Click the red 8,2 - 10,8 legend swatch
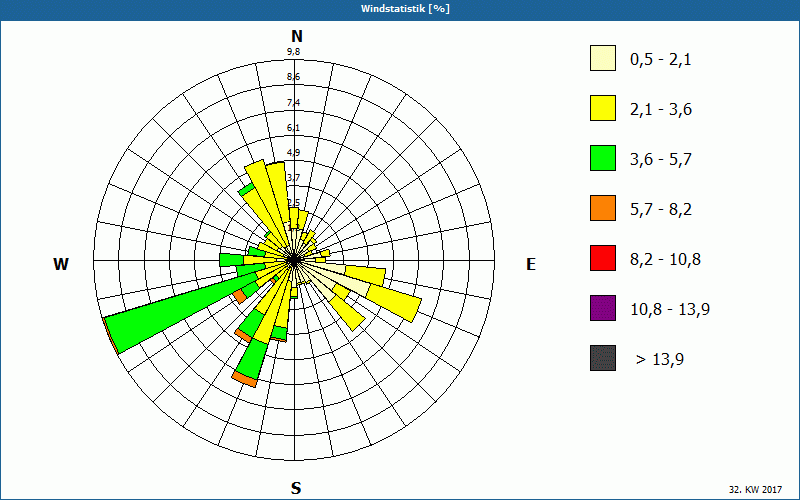This screenshot has width=800, height=500. point(603,258)
